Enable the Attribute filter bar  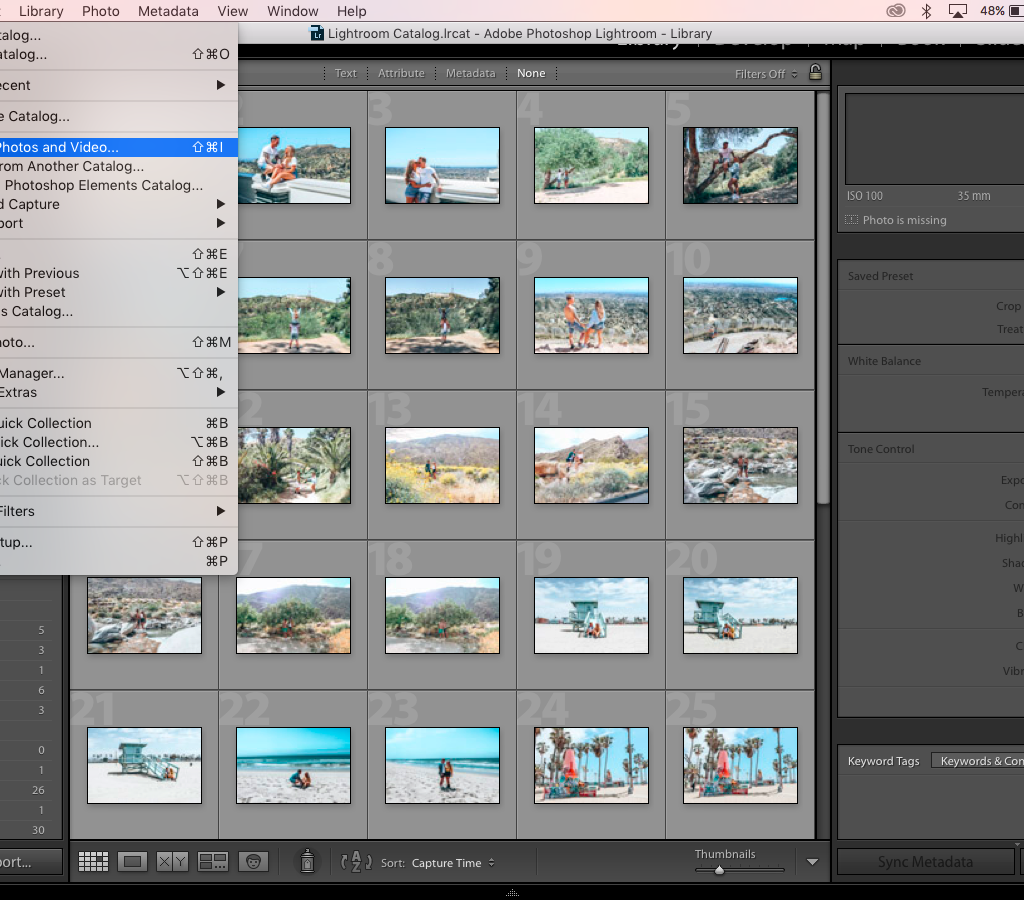point(401,73)
